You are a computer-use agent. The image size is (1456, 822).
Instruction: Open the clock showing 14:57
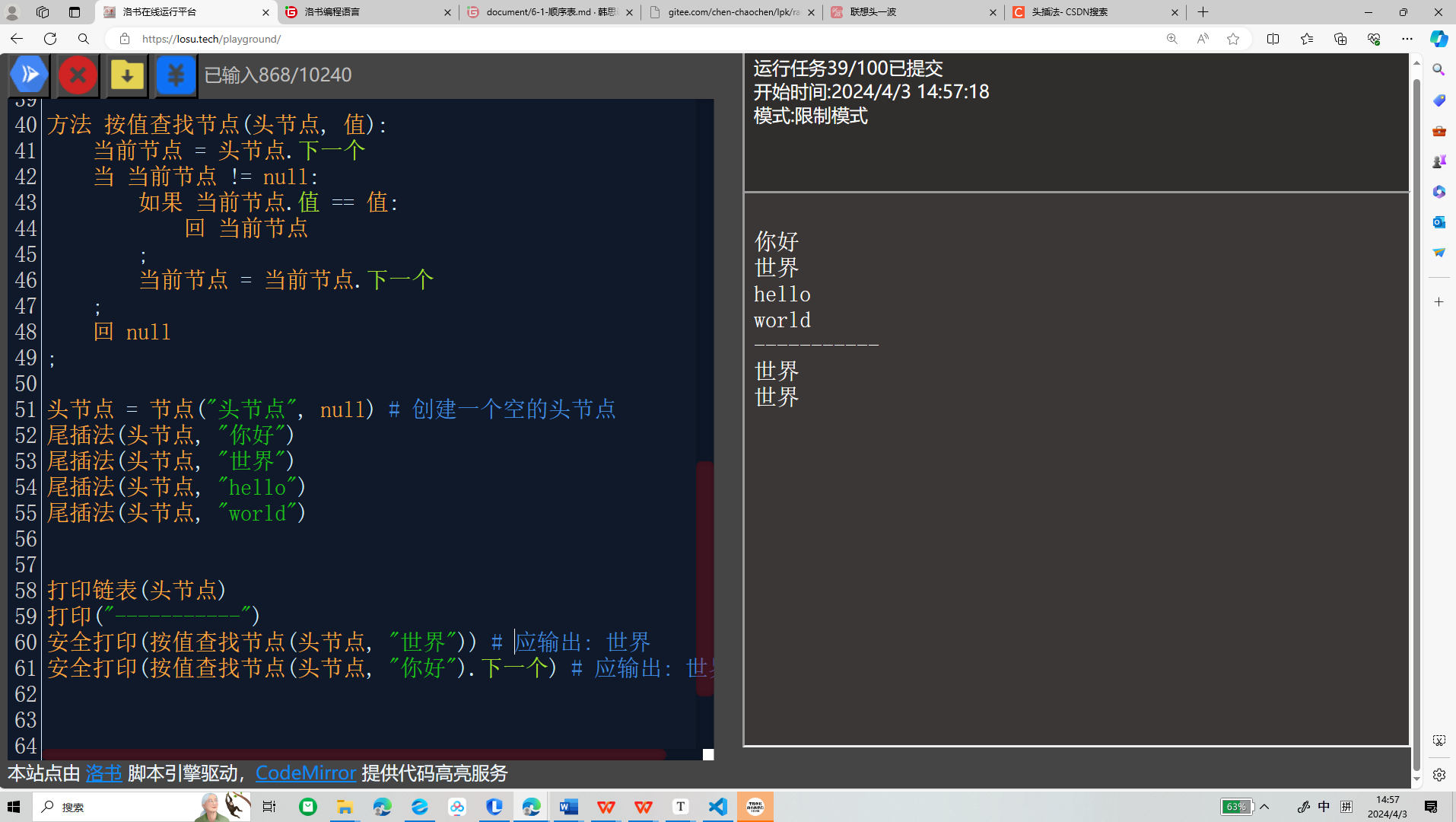pyautogui.click(x=1388, y=807)
